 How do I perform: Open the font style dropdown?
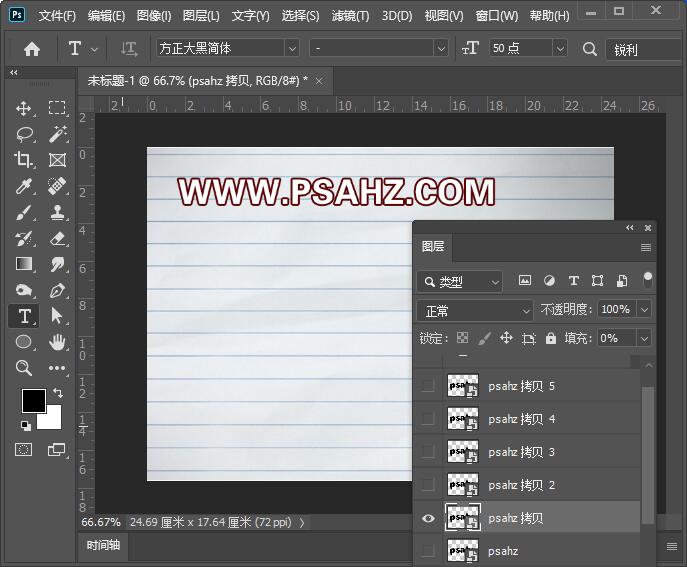tap(441, 48)
